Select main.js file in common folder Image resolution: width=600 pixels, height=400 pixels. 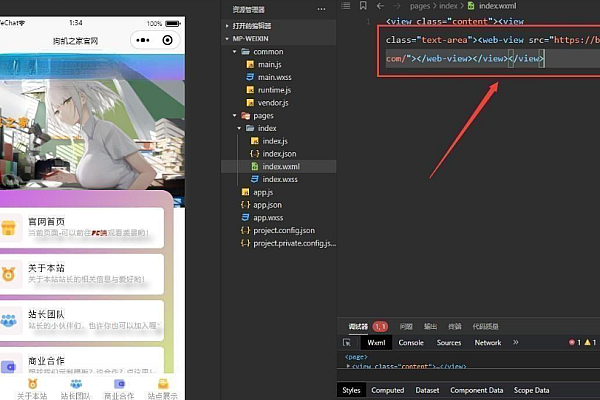tap(269, 64)
